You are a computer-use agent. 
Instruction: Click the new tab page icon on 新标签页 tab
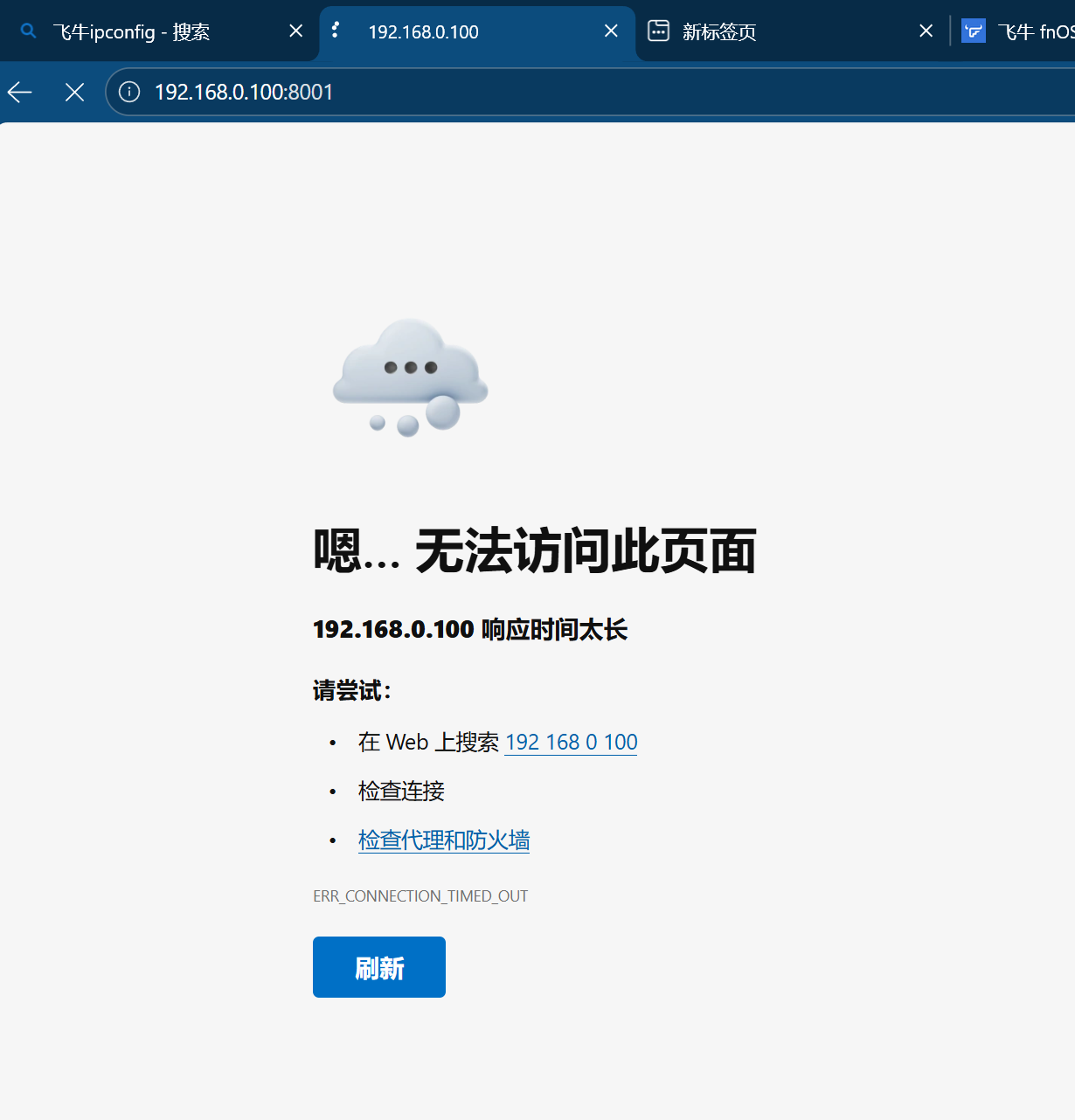657,31
